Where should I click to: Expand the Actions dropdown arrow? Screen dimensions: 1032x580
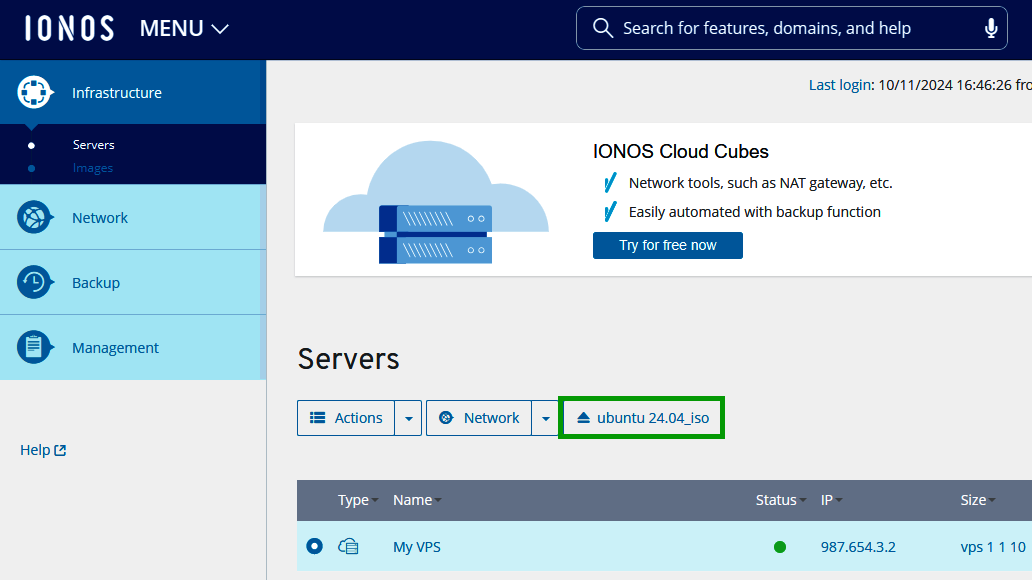pyautogui.click(x=408, y=418)
